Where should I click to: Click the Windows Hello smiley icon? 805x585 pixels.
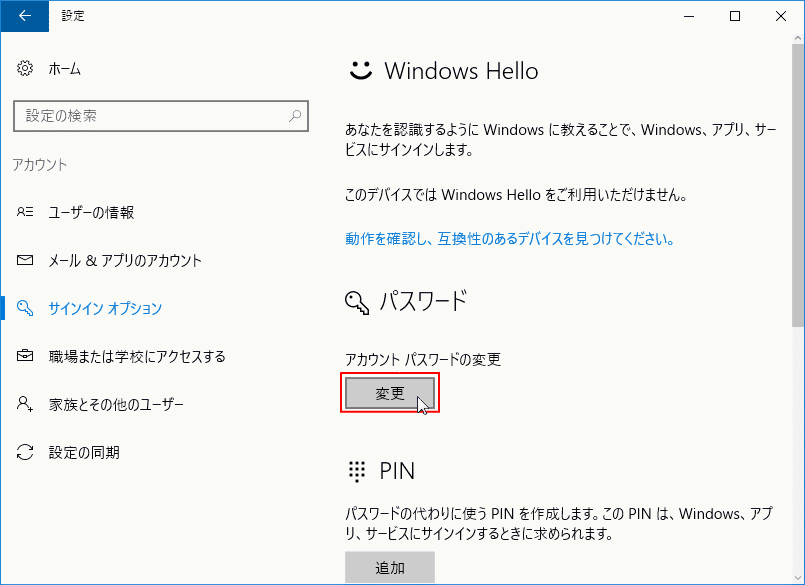coord(360,70)
